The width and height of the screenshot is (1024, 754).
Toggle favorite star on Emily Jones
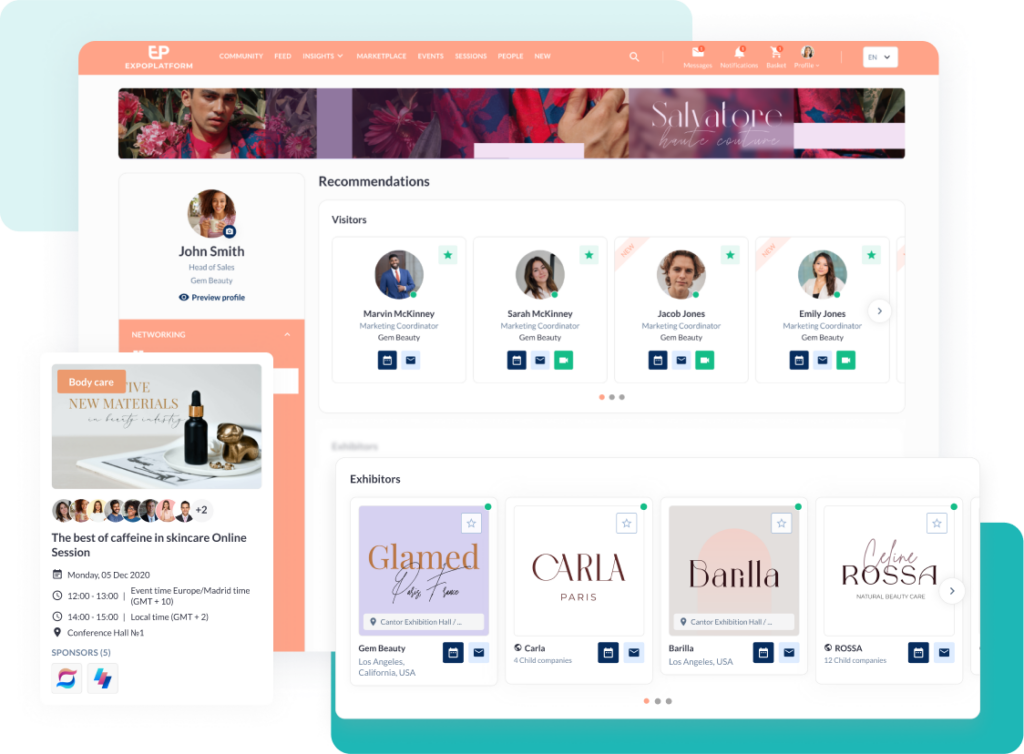click(x=871, y=255)
